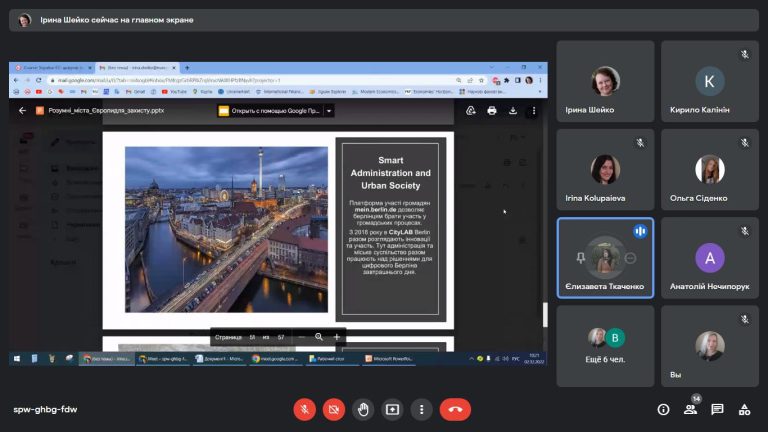The width and height of the screenshot is (768, 432).
Task: Open the Windows Start menu in shared screen
Action: [17, 359]
